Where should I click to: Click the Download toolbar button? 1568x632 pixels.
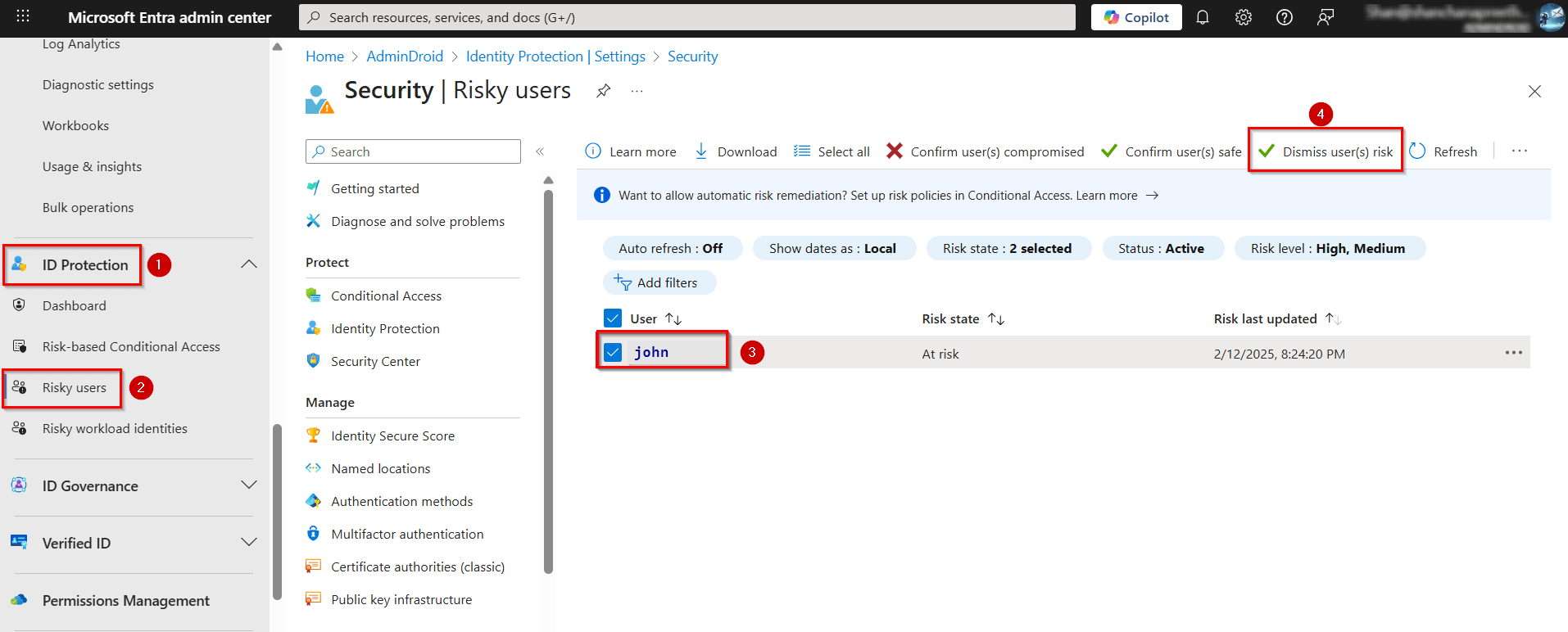[736, 151]
